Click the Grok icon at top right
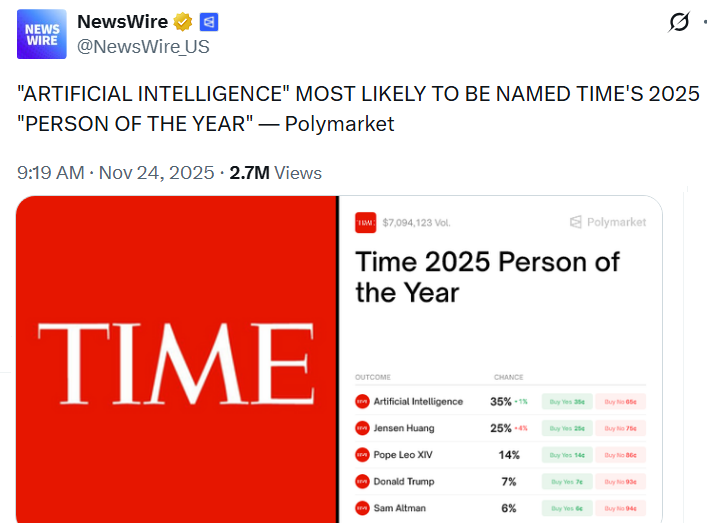Screen dimensions: 707x523 (679, 22)
